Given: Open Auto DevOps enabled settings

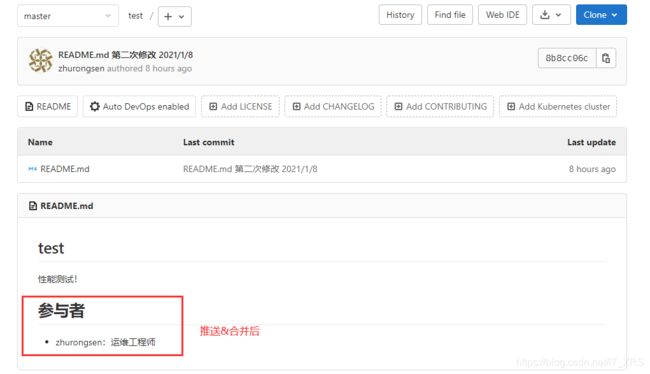Looking at the screenshot, I should click(x=139, y=107).
